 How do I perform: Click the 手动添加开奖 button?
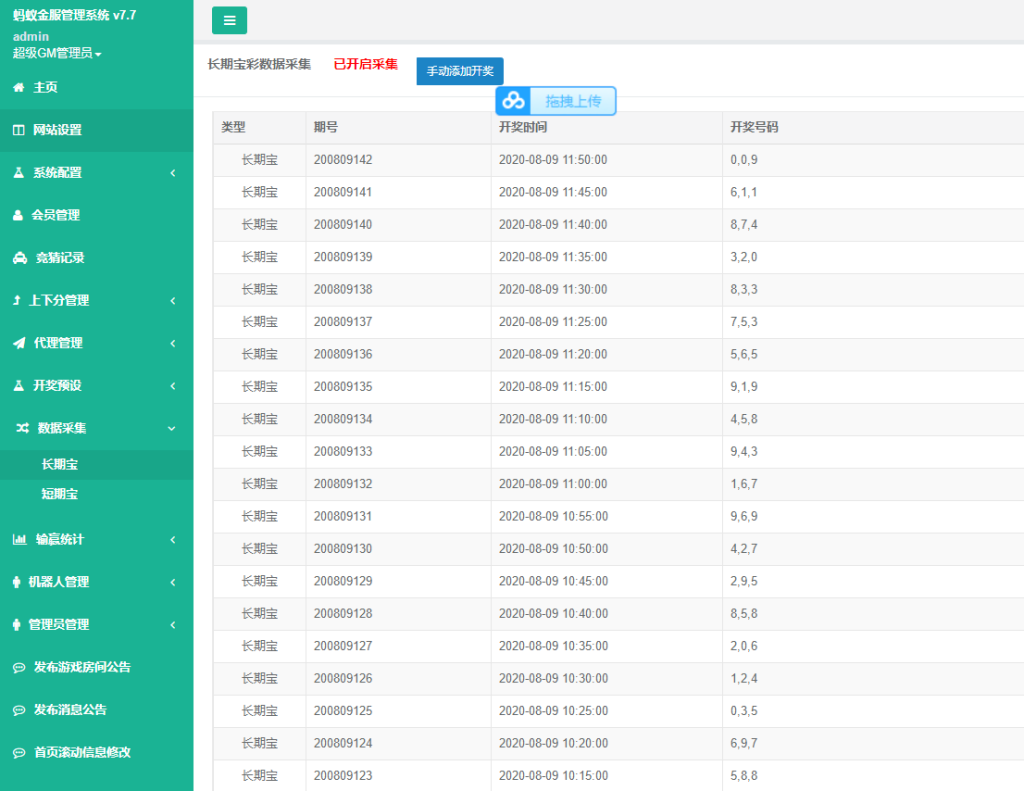pos(460,71)
